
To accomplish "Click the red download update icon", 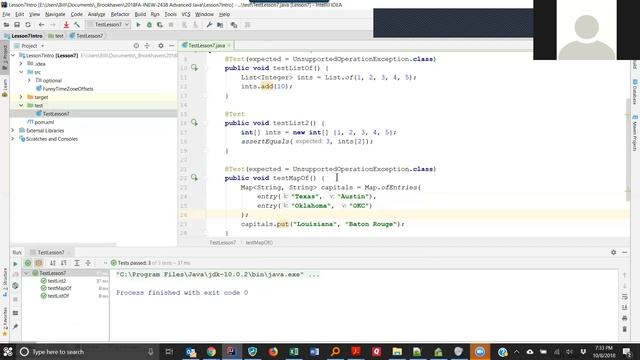I will 66,25.
